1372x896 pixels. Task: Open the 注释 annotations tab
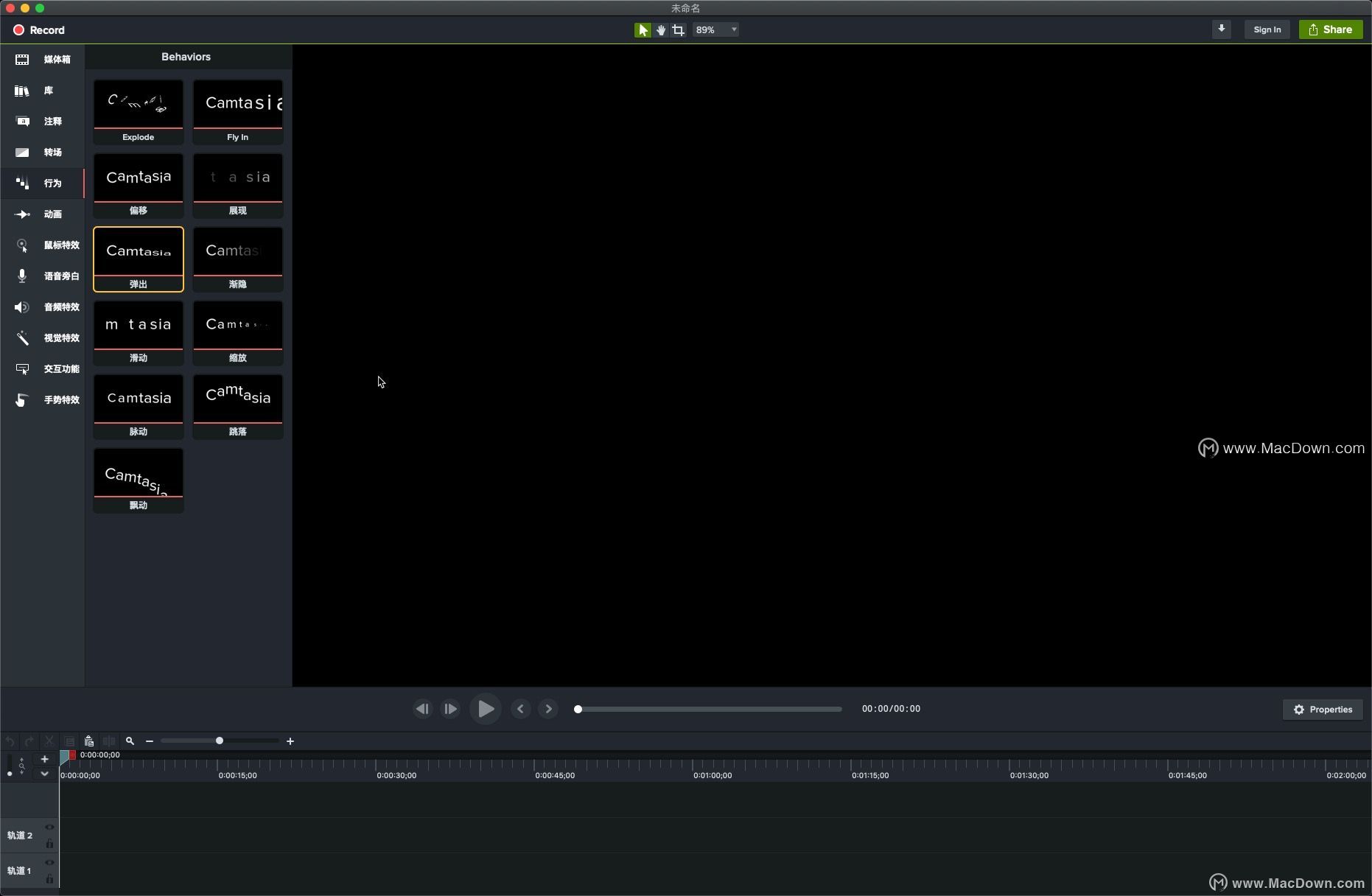click(x=43, y=122)
